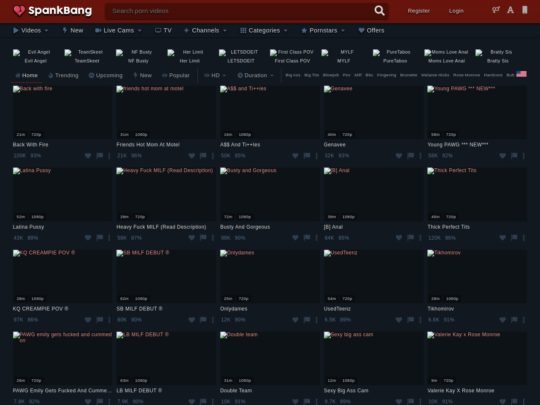Focus the search videos input field

[x=239, y=11]
